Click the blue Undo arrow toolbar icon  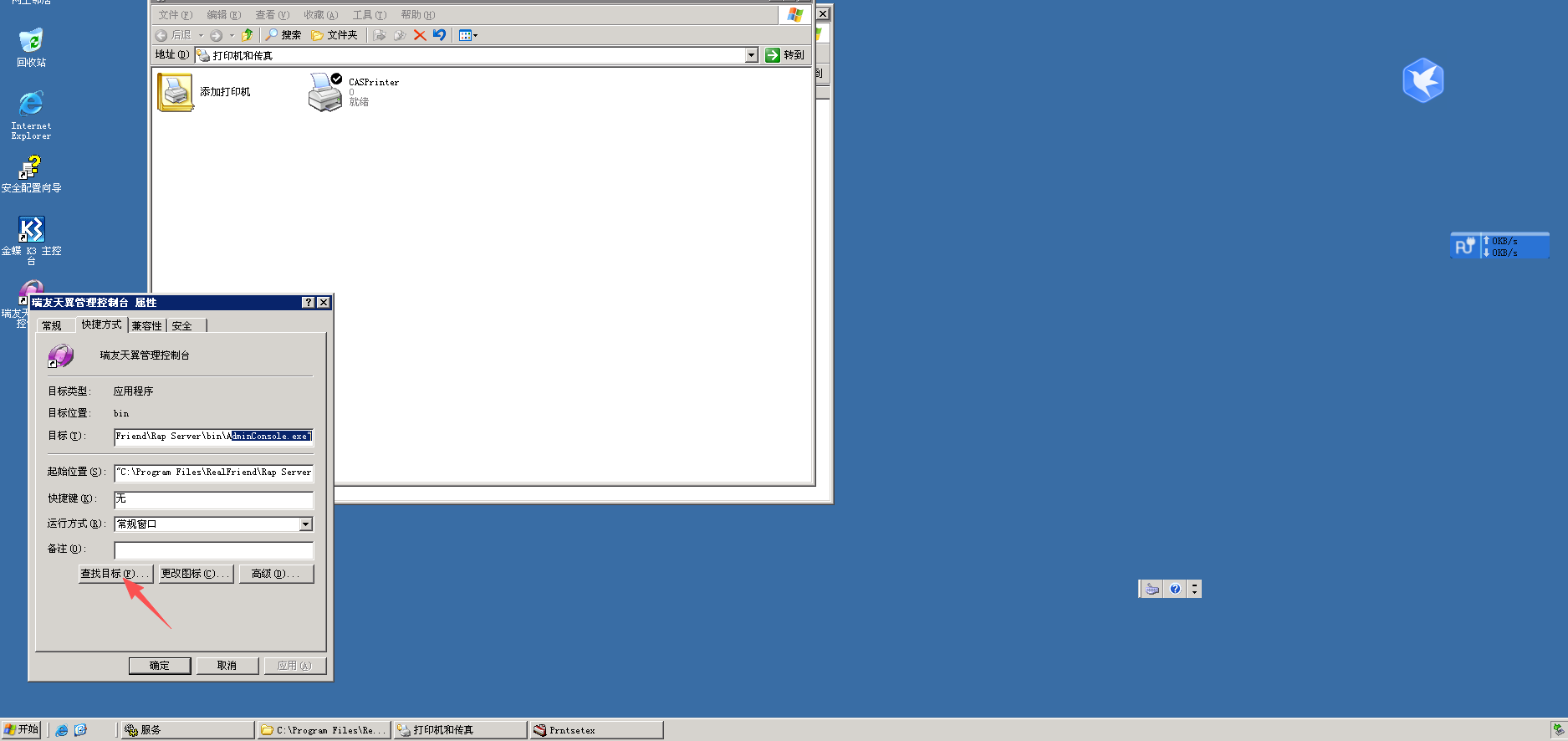[x=439, y=35]
